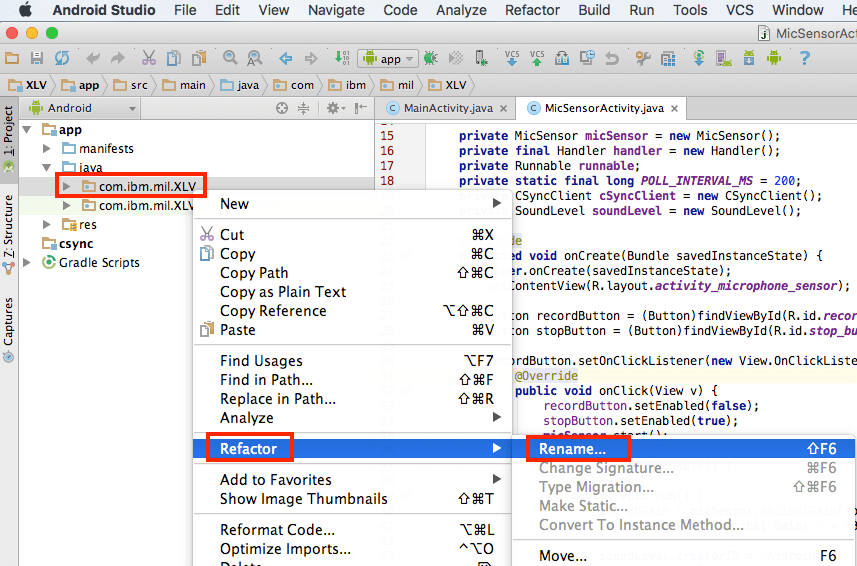This screenshot has width=857, height=566.
Task: Click the Attach debugger phone icon
Action: click(x=481, y=58)
